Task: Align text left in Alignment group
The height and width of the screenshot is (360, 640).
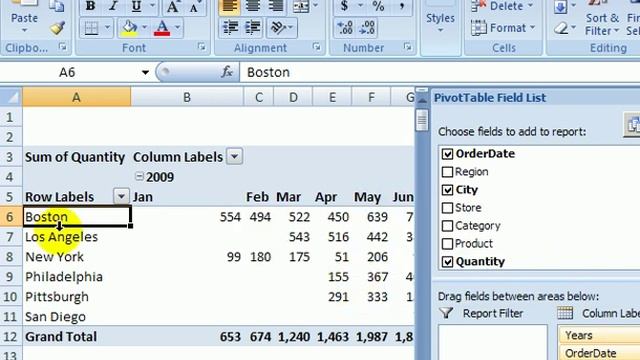Action: pos(229,7)
